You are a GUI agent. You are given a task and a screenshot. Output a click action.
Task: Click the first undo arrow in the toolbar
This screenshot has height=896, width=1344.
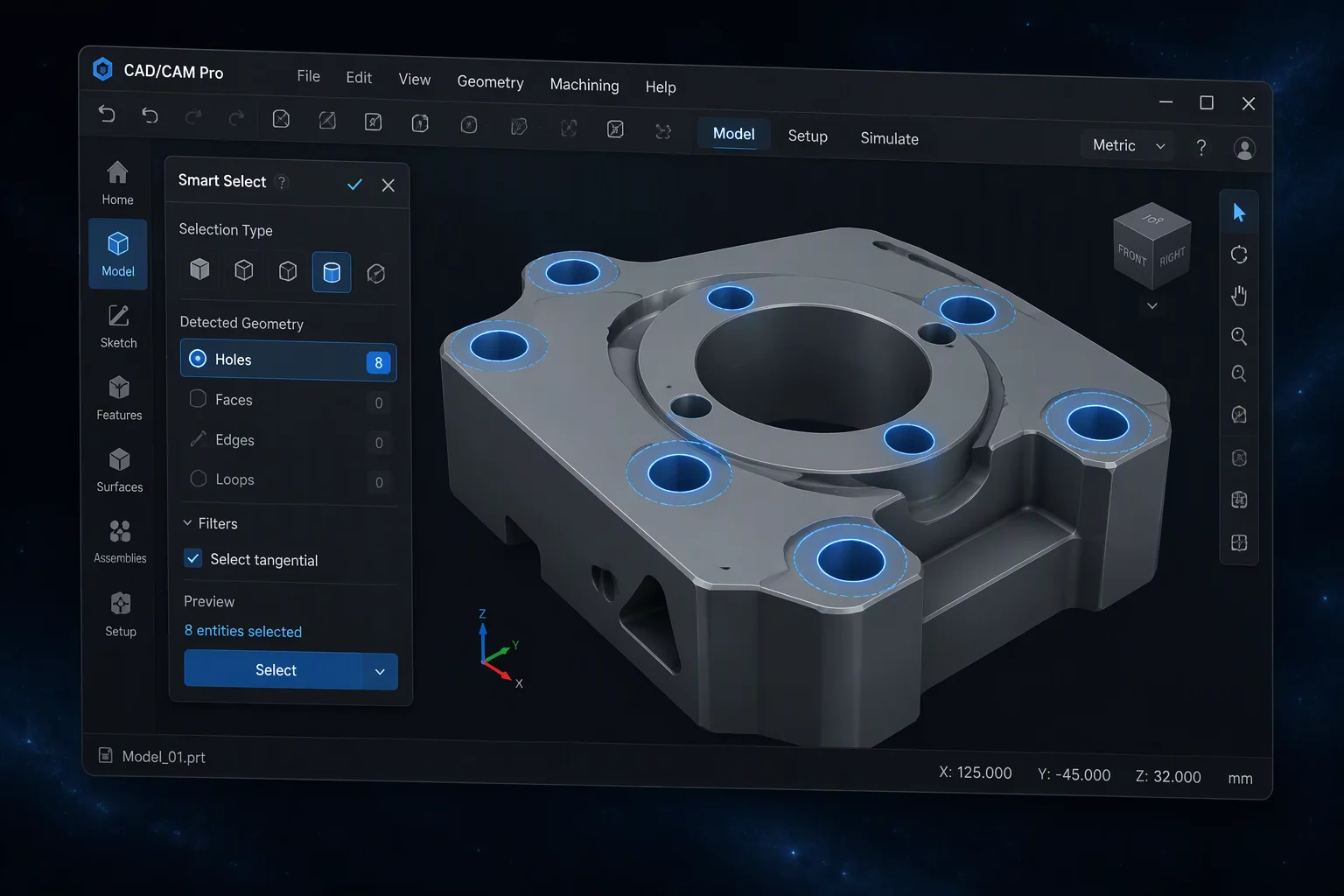pos(107,114)
